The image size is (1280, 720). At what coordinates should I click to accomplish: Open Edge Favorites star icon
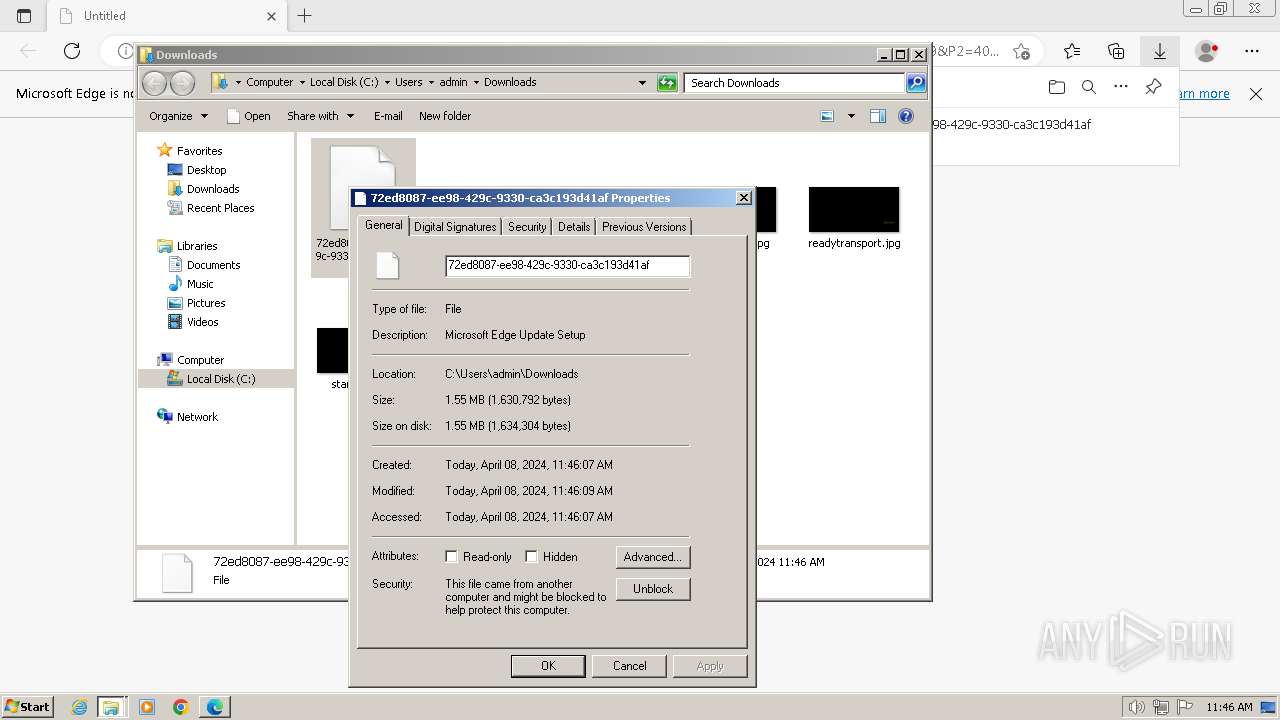[x=1072, y=51]
